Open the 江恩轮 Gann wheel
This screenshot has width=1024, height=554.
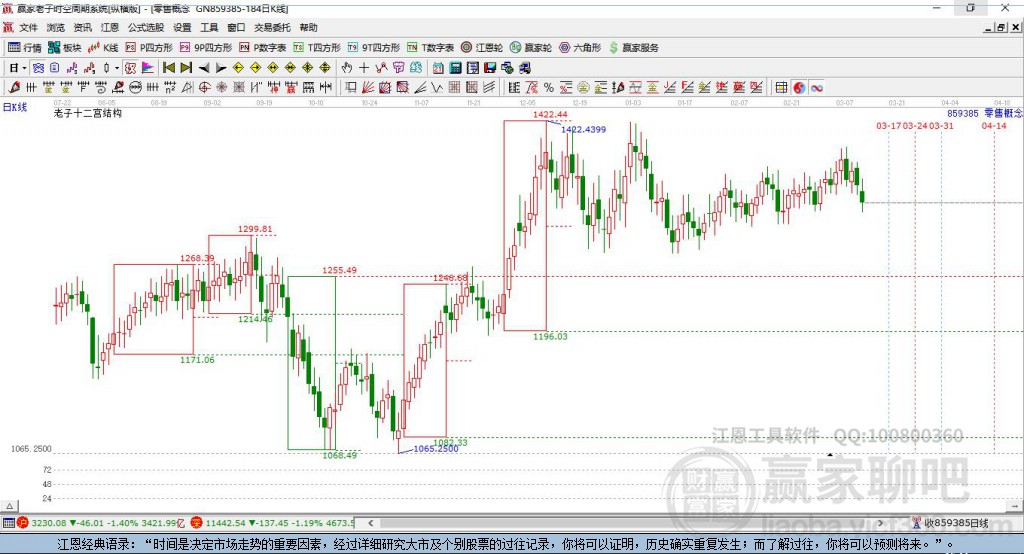[482, 48]
